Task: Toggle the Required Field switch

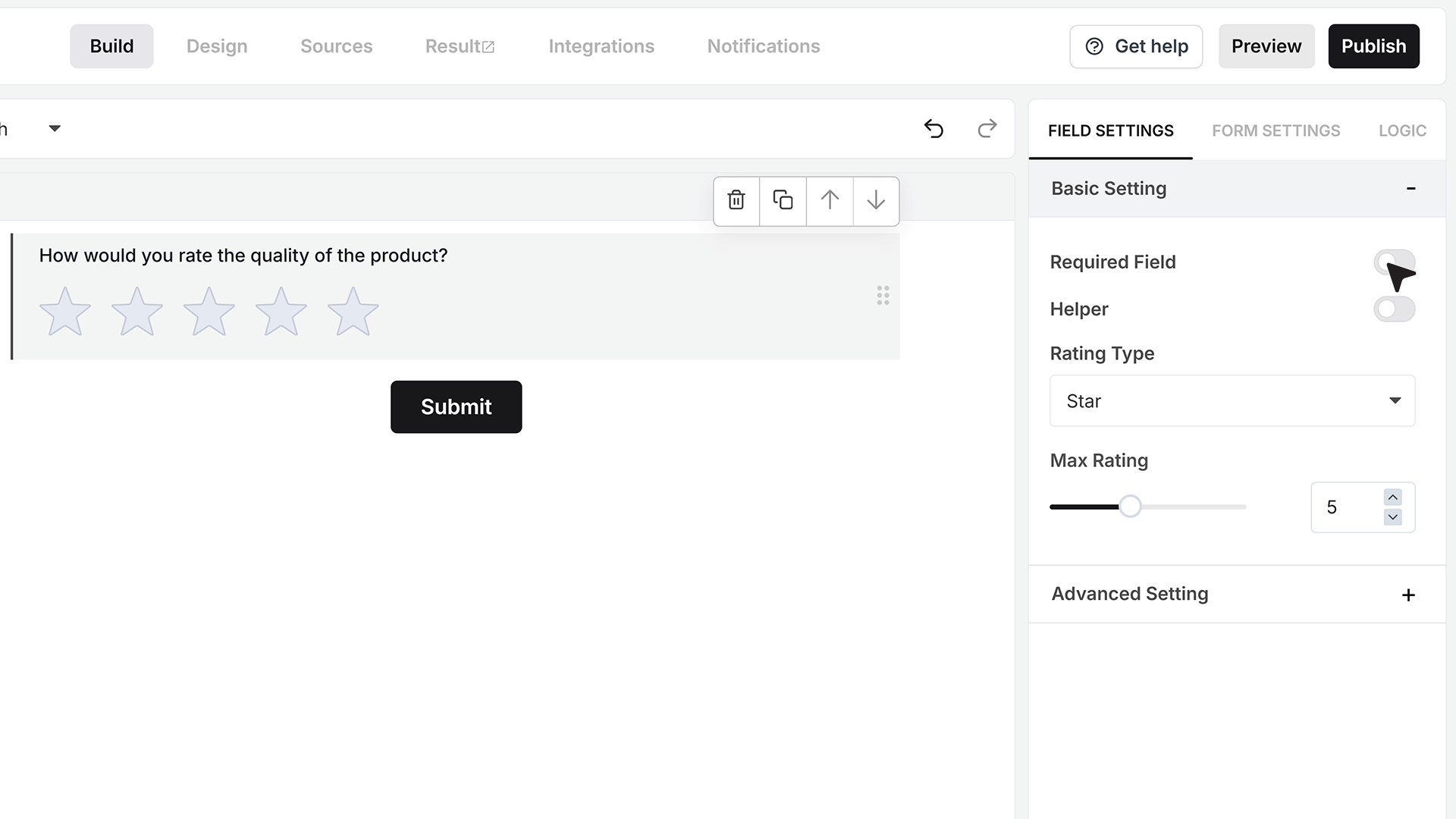Action: pyautogui.click(x=1394, y=262)
